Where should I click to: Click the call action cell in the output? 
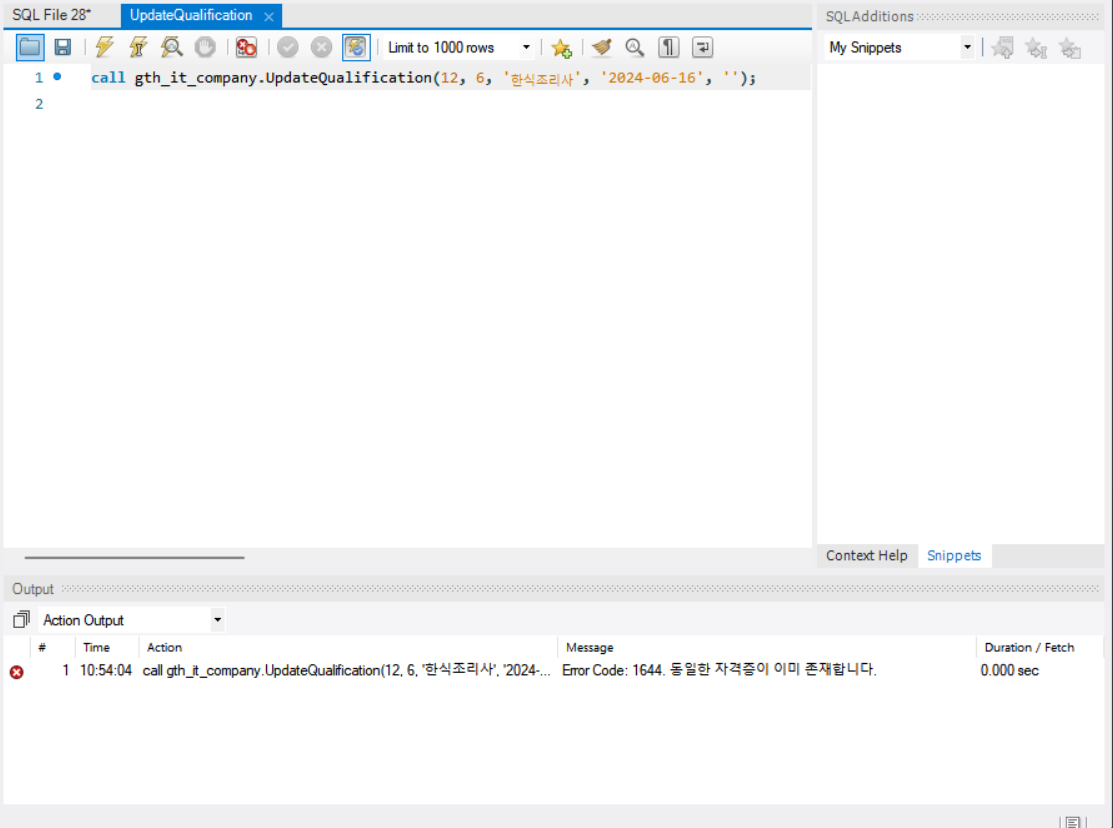(x=346, y=670)
